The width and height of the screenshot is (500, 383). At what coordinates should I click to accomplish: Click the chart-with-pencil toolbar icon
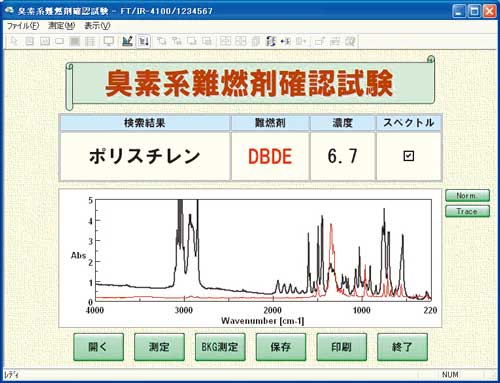click(x=127, y=41)
